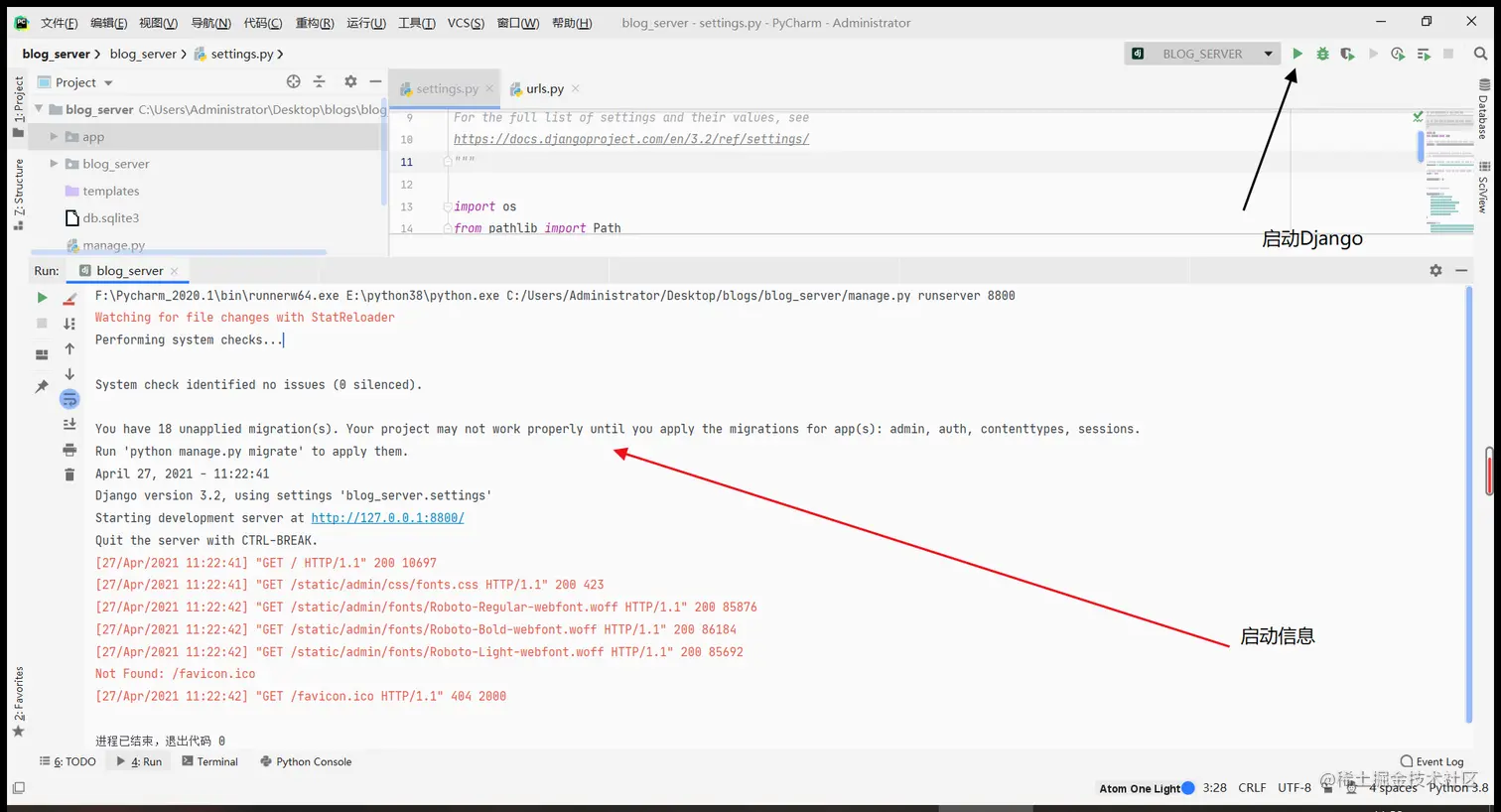The image size is (1501, 812).
Task: Open Run panel gear settings
Action: (x=1435, y=270)
